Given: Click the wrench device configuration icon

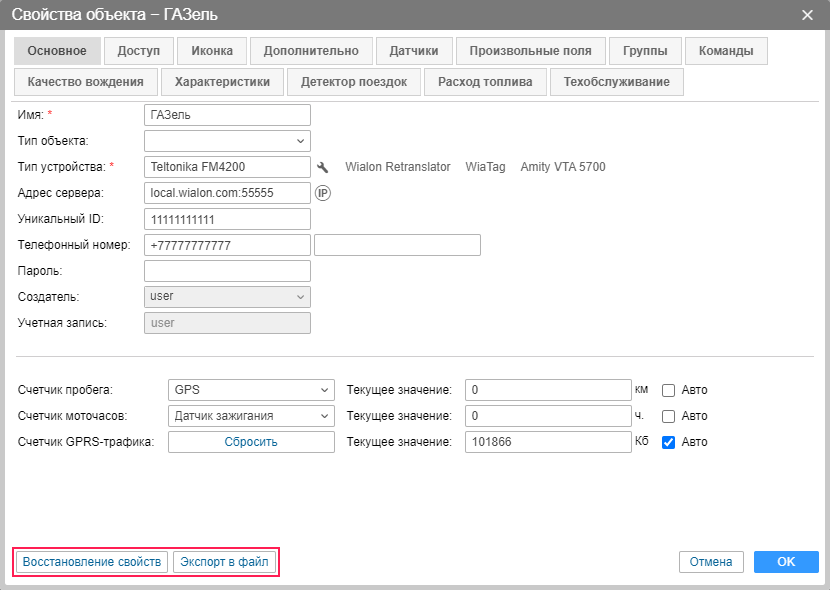Looking at the screenshot, I should point(323,167).
